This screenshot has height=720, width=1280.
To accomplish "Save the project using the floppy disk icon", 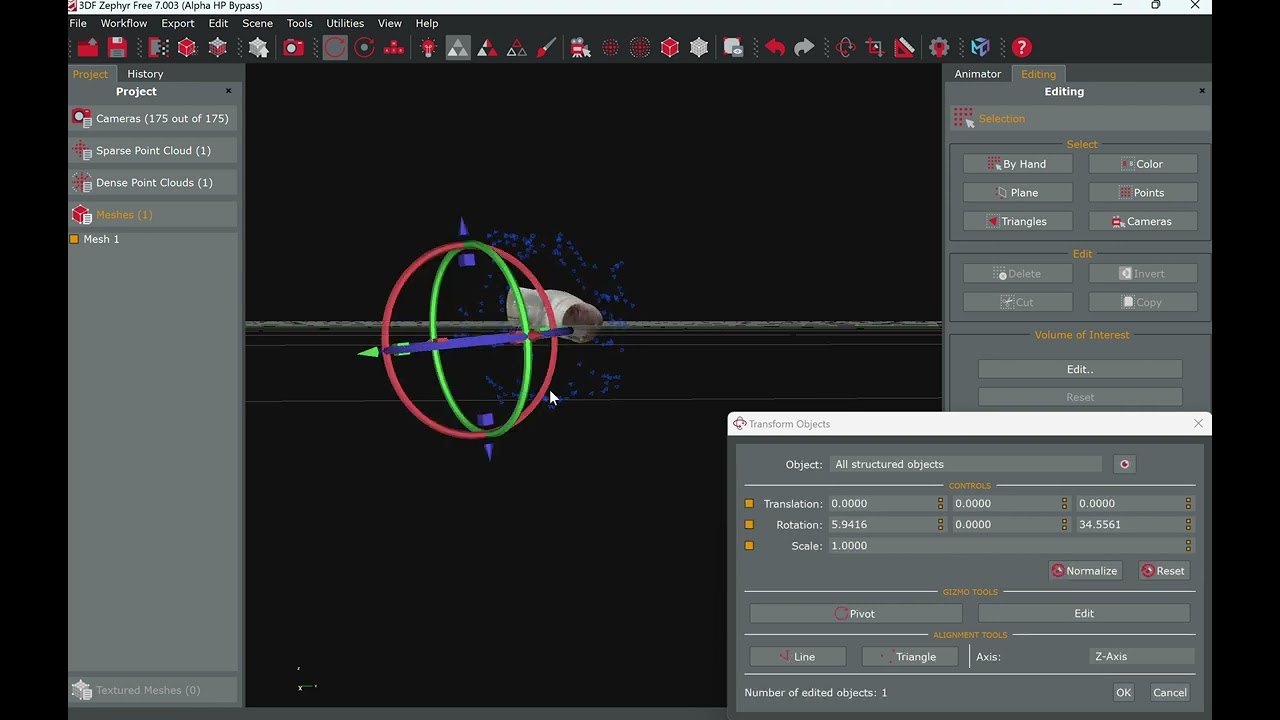I will [117, 47].
